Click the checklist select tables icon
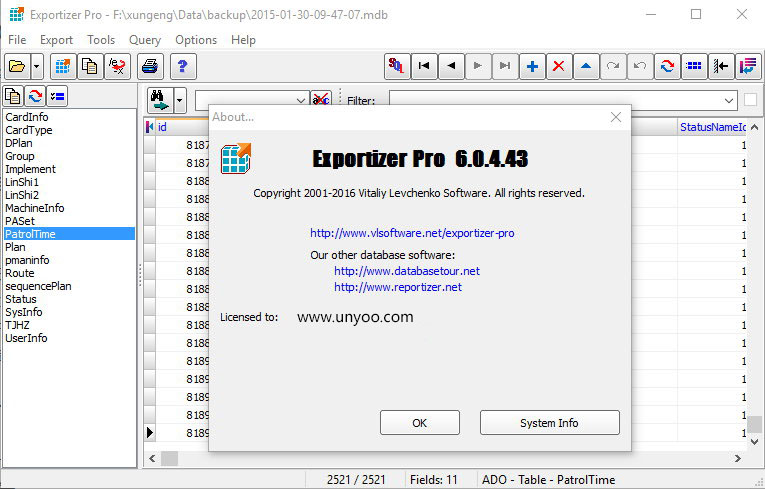The image size is (765, 489). tap(57, 96)
